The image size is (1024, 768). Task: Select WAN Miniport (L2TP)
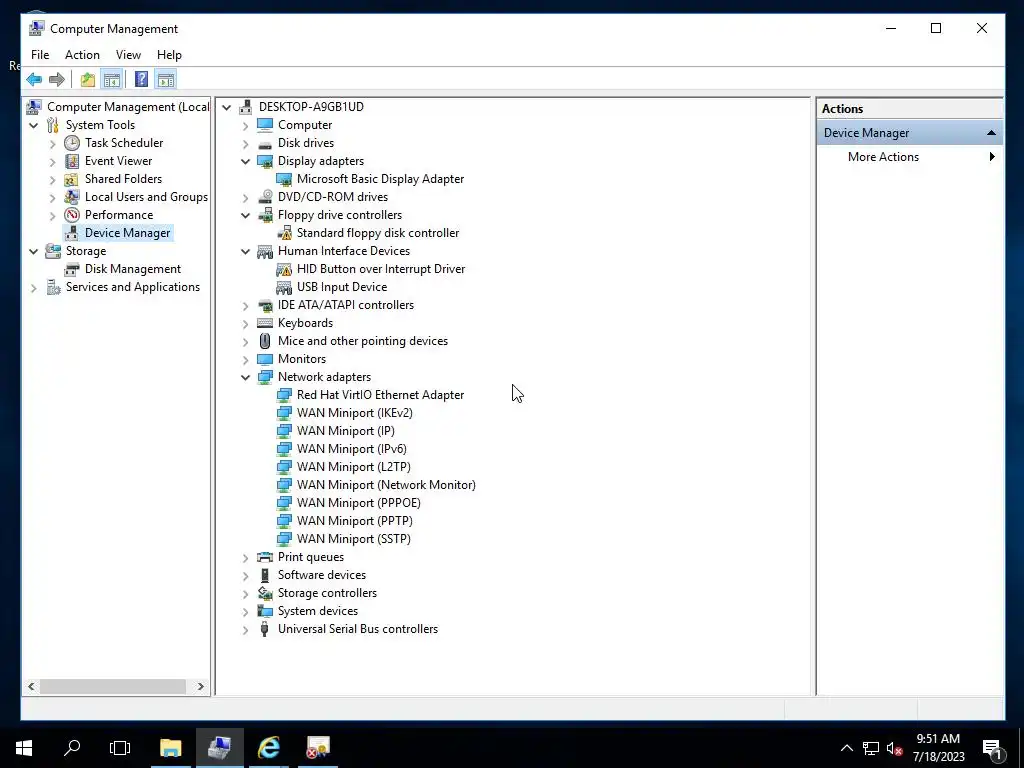353,467
